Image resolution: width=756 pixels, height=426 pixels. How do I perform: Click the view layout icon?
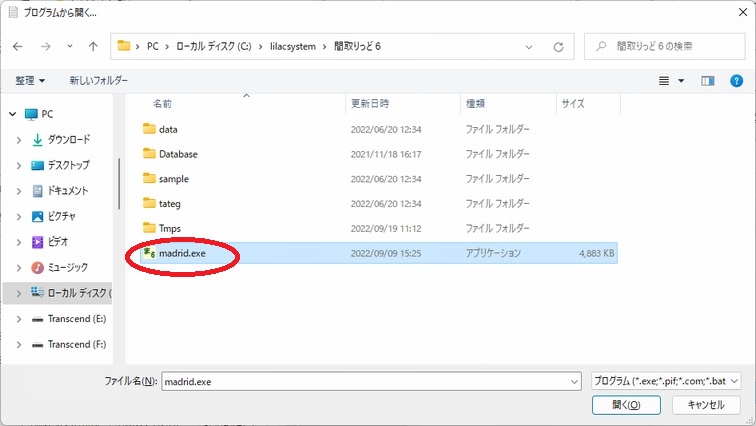click(664, 81)
